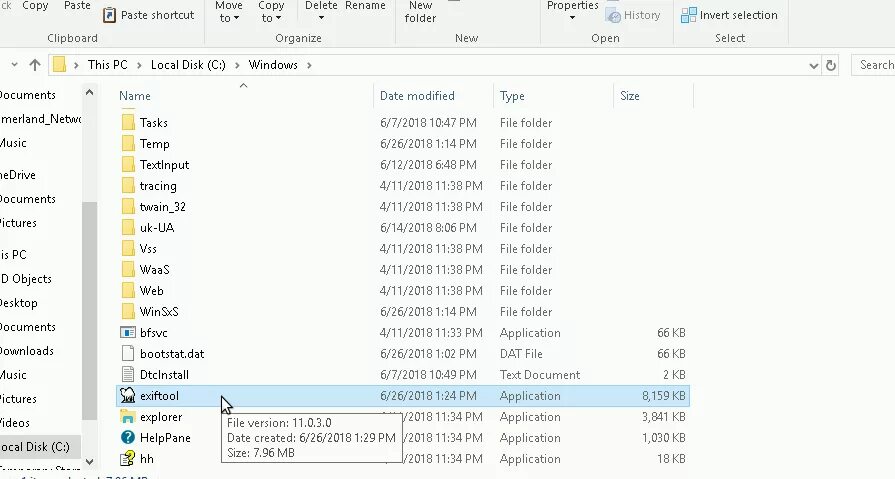Open OneDrive in navigation pane
This screenshot has height=479, width=895.
[x=18, y=175]
